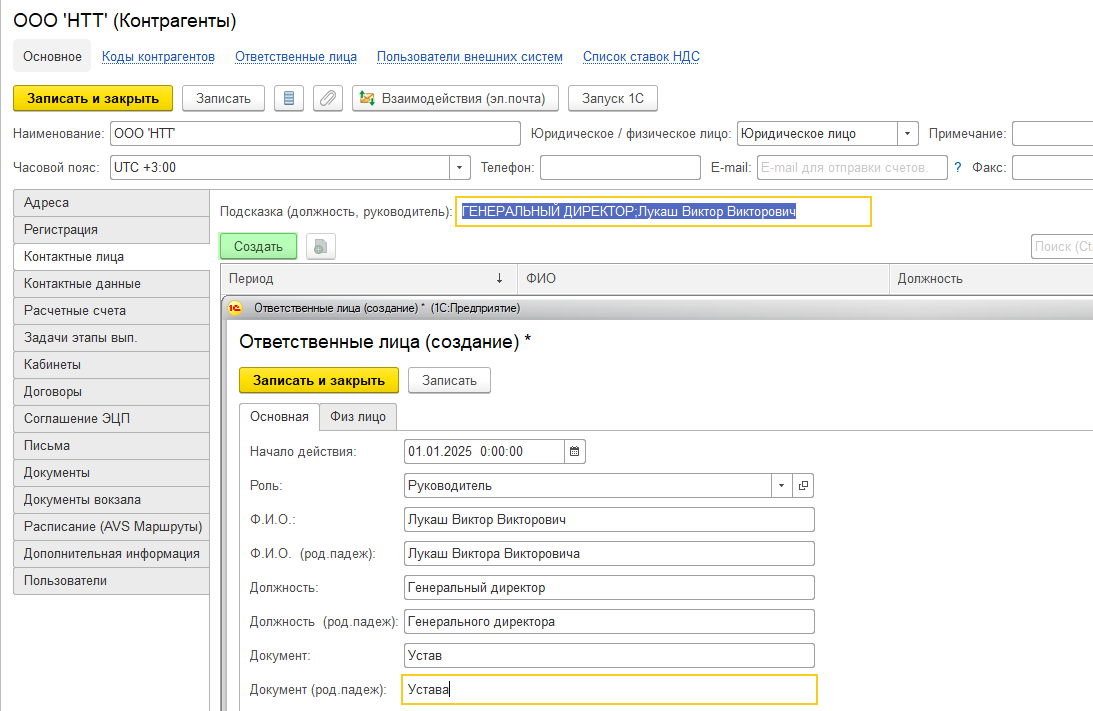The height and width of the screenshot is (711, 1093).
Task: Open calendar picker for Начало действия
Action: coord(575,451)
